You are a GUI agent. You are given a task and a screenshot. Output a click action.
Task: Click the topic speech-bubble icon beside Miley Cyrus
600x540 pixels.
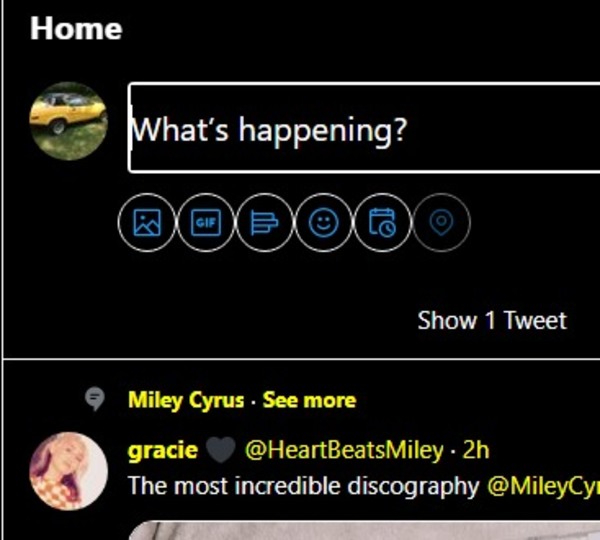coord(95,400)
